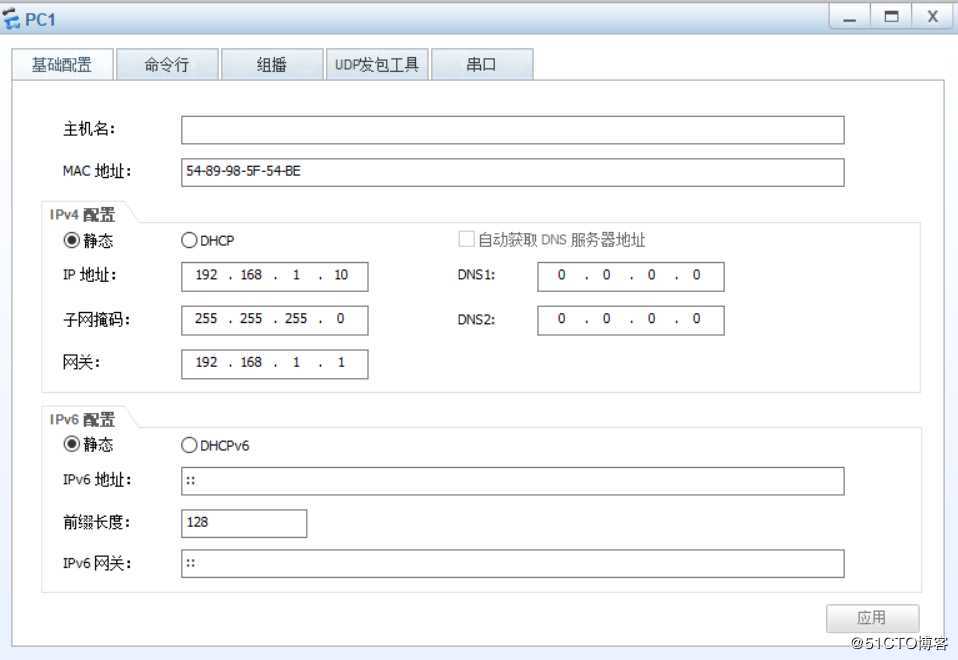Click the last octet 0 of 子网掩码
The width and height of the screenshot is (958, 660).
(340, 318)
